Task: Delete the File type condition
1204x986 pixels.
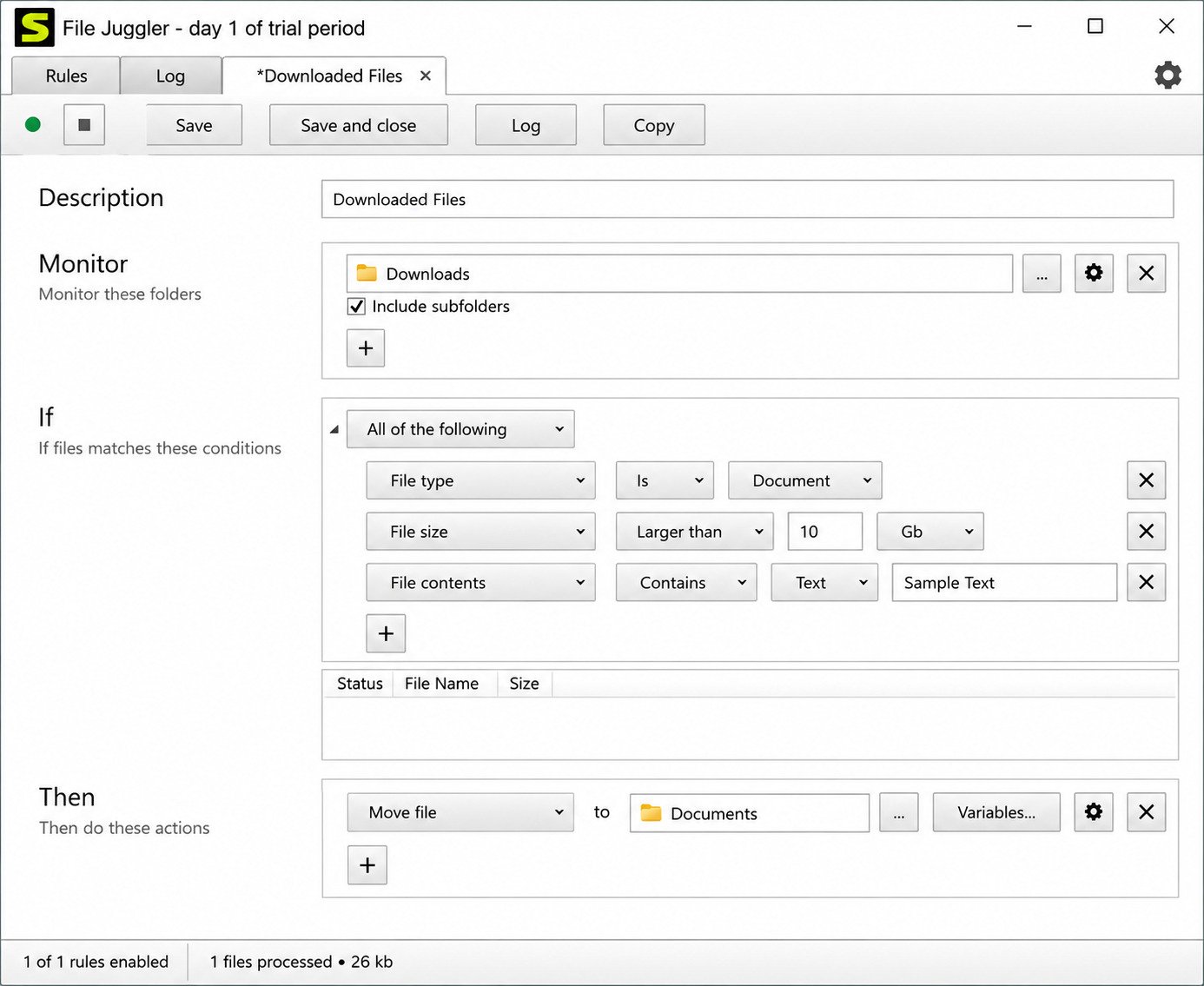Action: tap(1146, 480)
